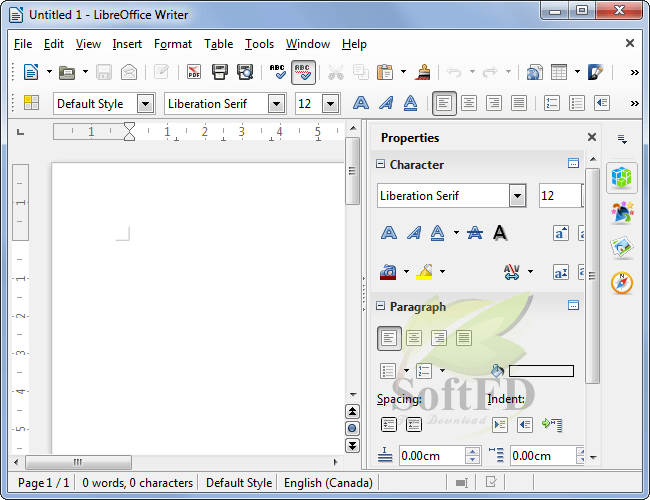Screen dimensions: 650x500
Task: Toggle Underline in formatting toolbar
Action: pyautogui.click(x=410, y=103)
